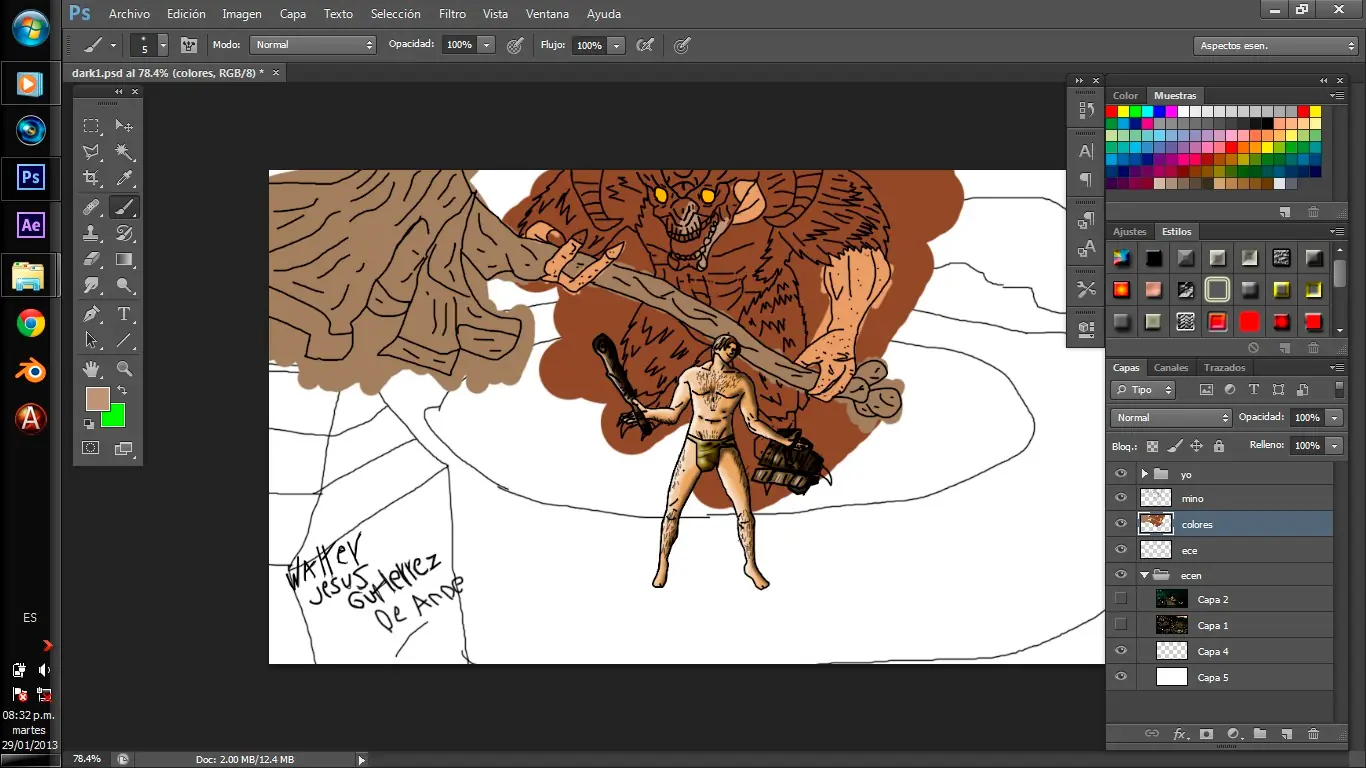Select the History Brush tool
1366x768 pixels.
(124, 233)
